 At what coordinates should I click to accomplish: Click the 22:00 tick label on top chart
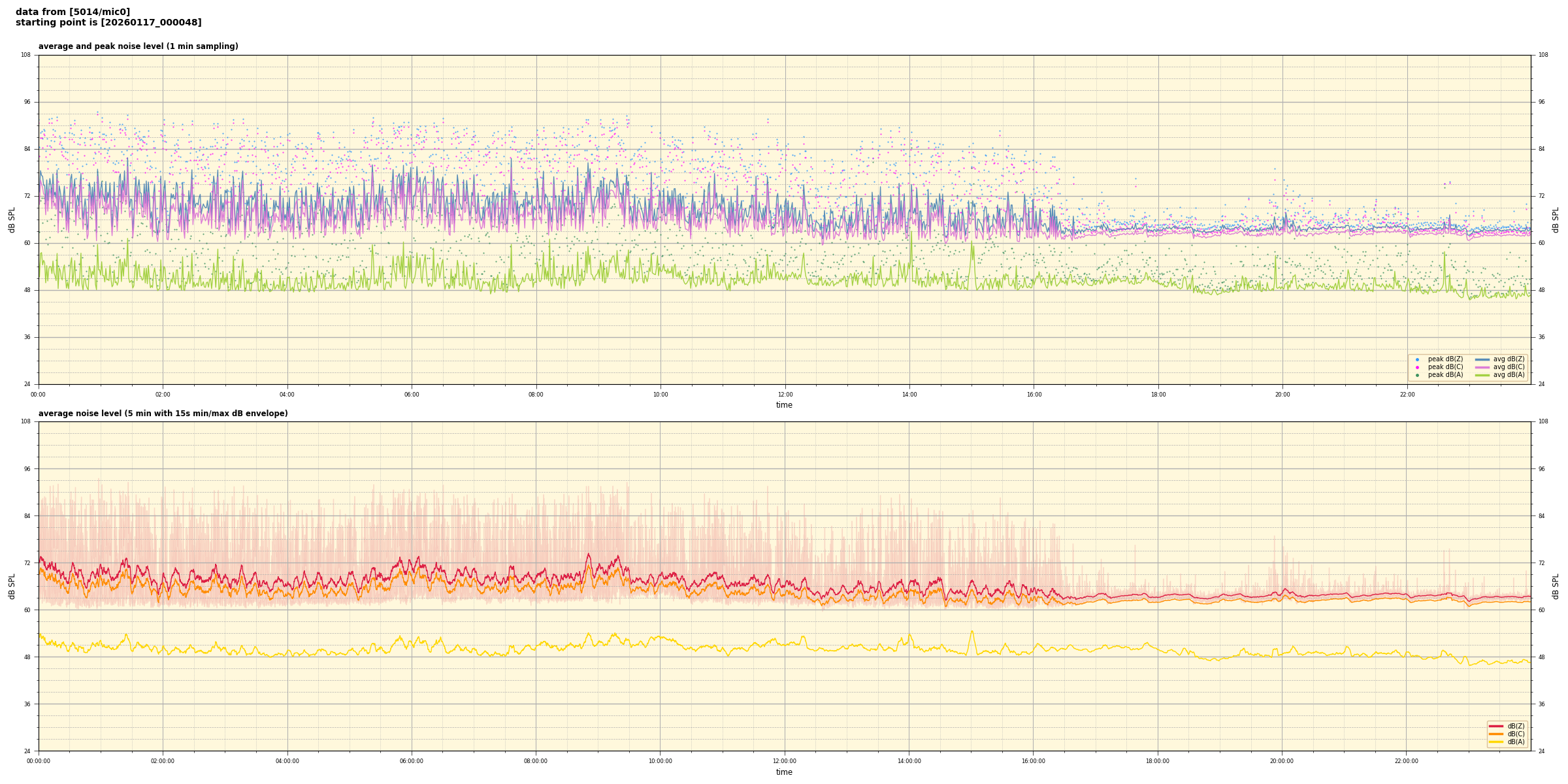pyautogui.click(x=1407, y=395)
